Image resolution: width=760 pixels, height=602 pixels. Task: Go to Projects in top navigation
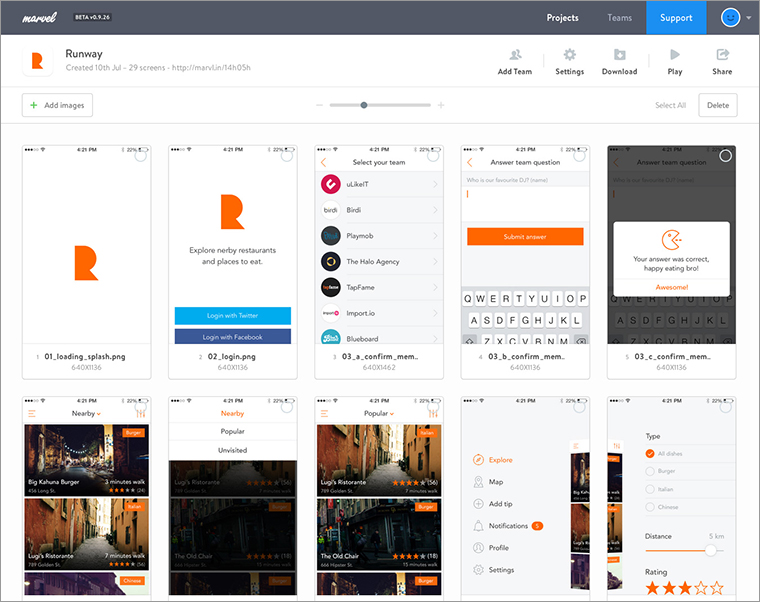(x=562, y=18)
